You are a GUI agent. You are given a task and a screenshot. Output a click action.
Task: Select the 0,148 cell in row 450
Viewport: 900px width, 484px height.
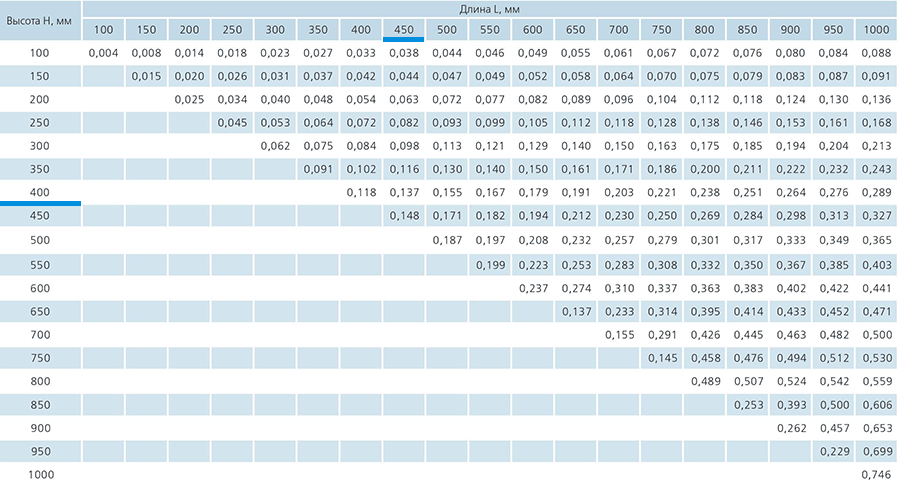click(x=404, y=216)
